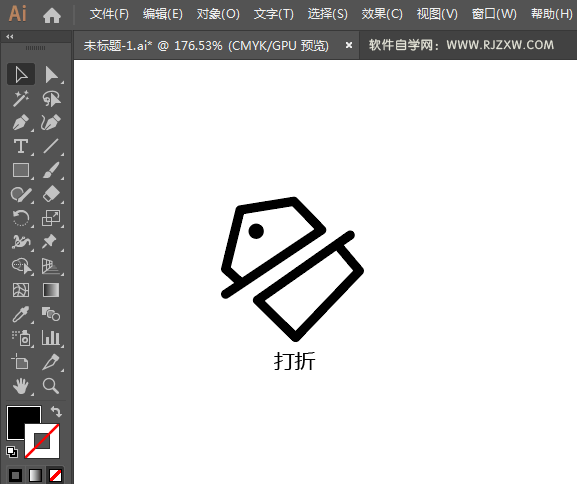Reset to default fill and stroke

pyautogui.click(x=12, y=452)
